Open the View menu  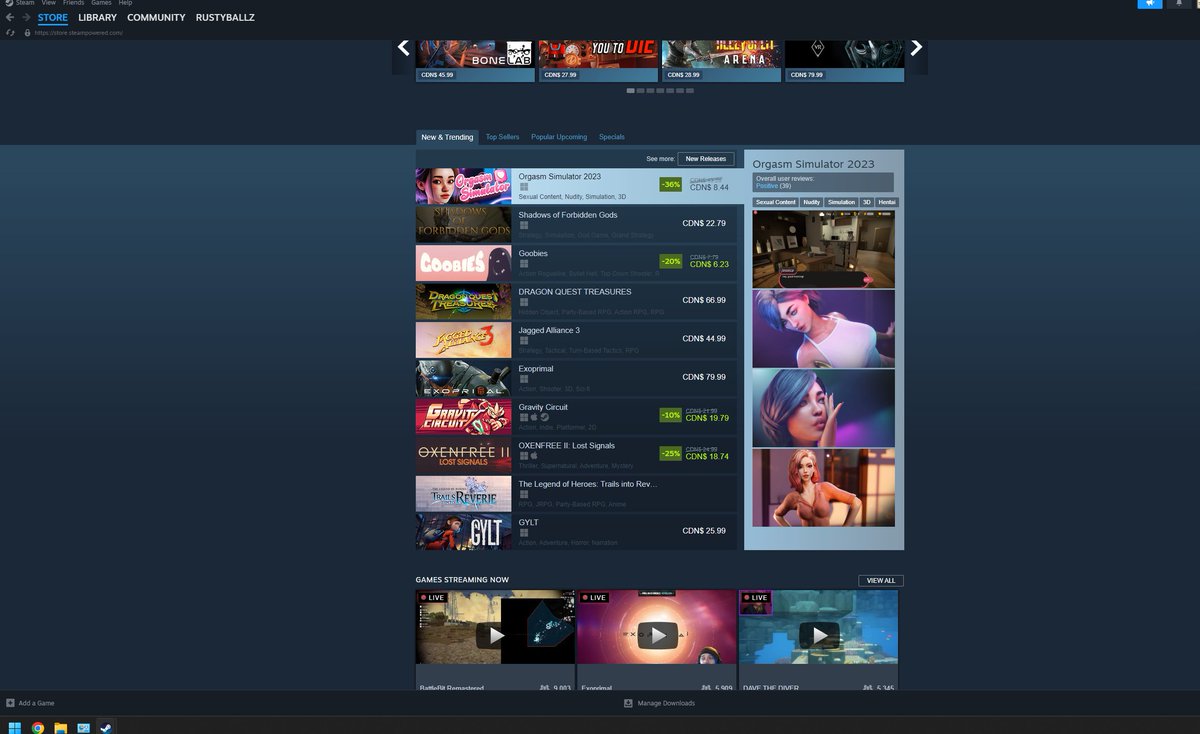click(48, 3)
